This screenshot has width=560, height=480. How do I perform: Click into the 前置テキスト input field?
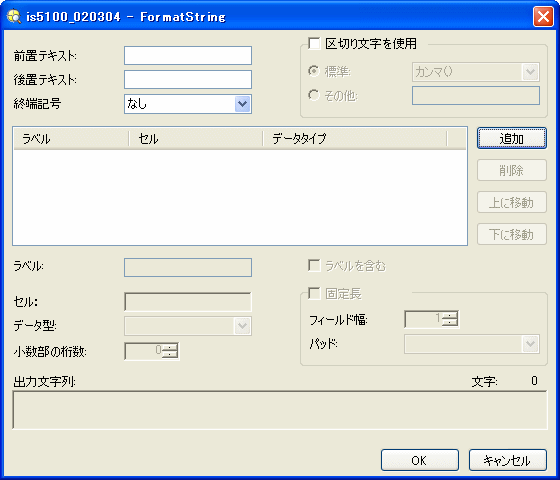[x=188, y=55]
